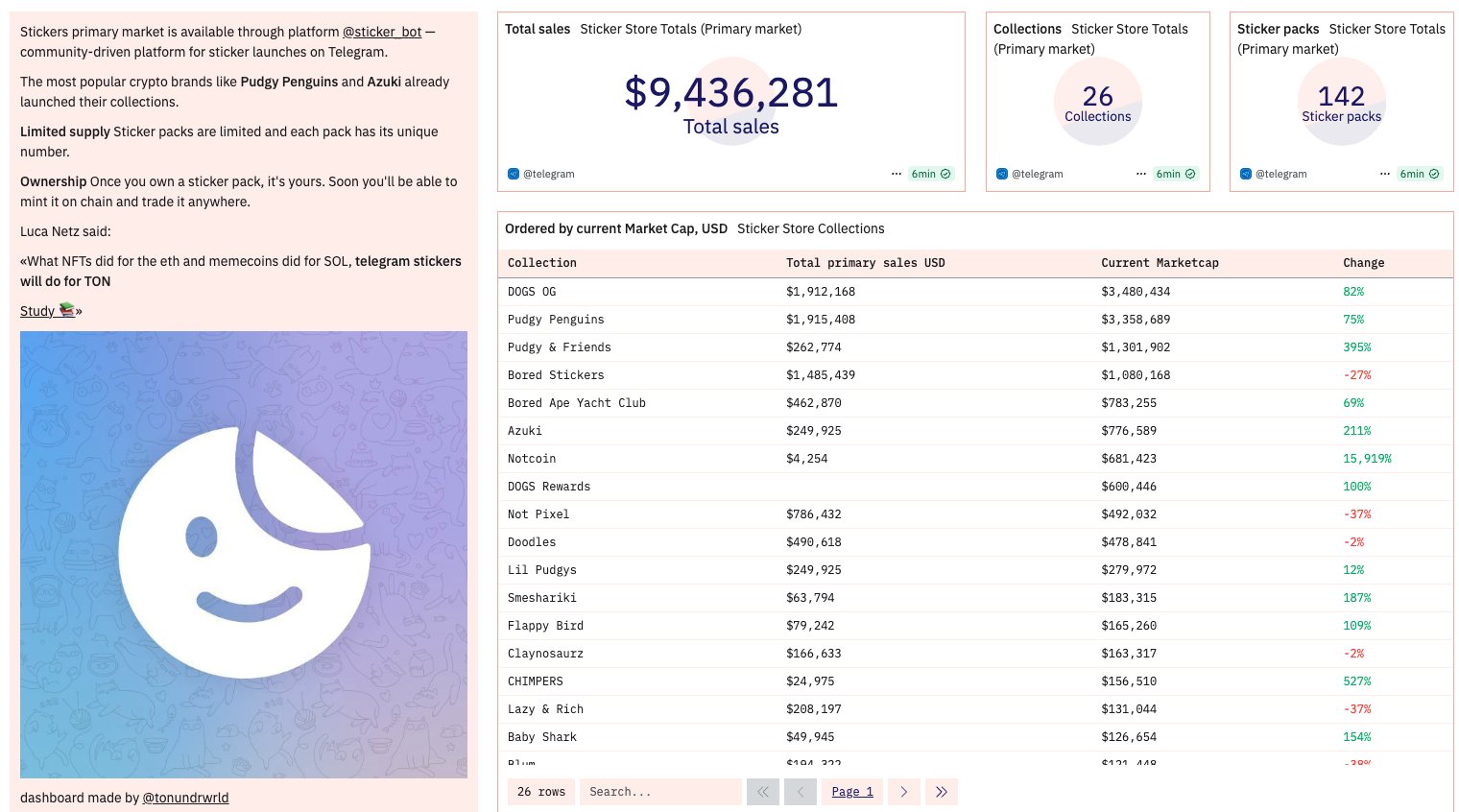Click @telegram avatar icon on Total sales card
This screenshot has width=1459, height=812.
514,174
